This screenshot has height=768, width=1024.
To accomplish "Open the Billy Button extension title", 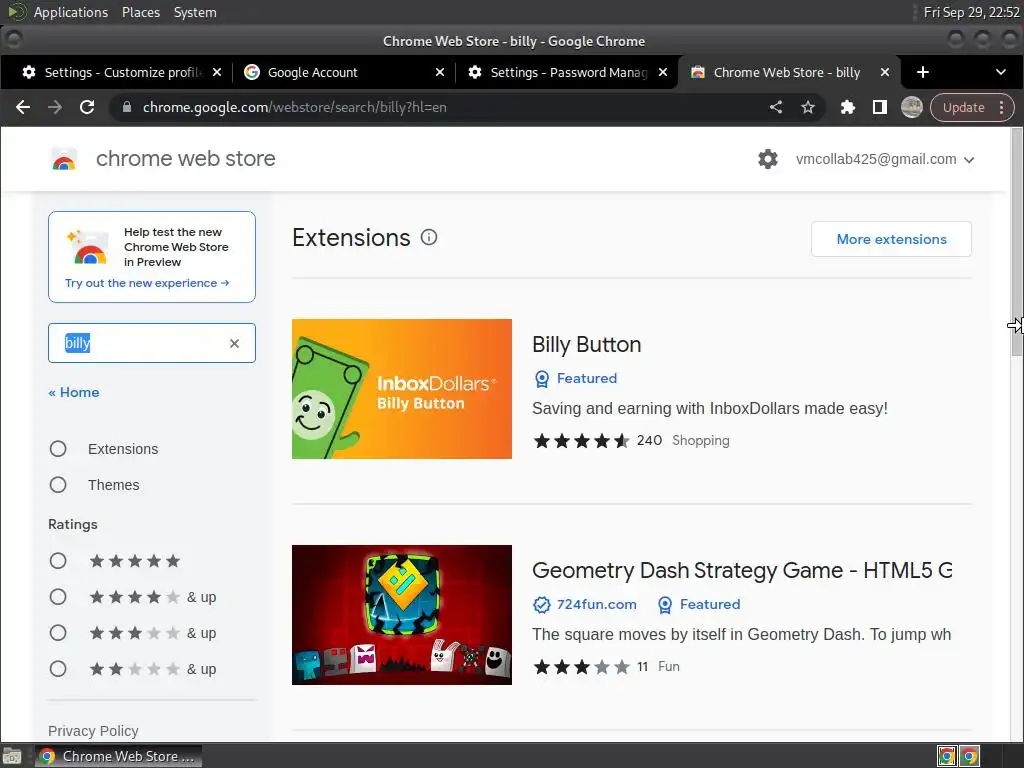I will (586, 344).
